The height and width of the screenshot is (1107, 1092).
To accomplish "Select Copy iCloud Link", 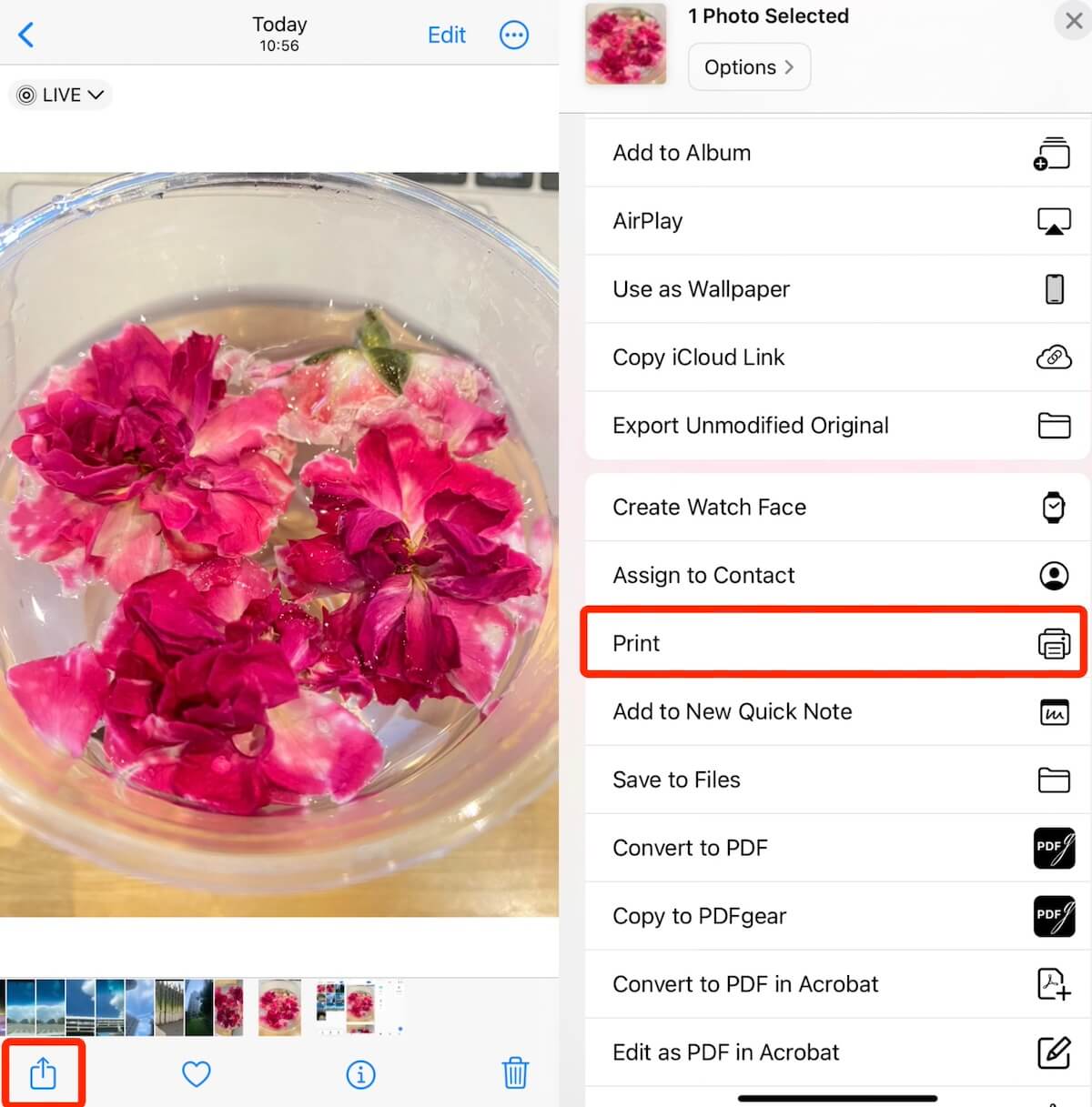I will click(x=837, y=357).
